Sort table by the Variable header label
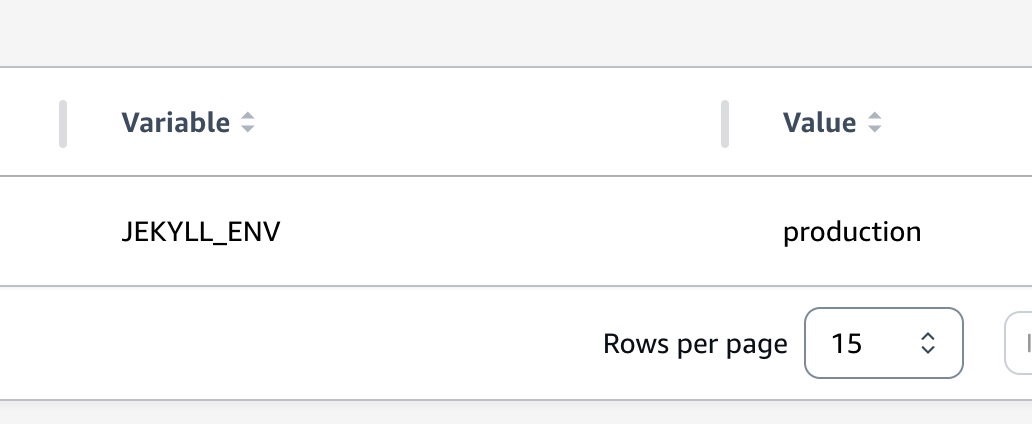Screen dimensions: 1032x424 pos(176,122)
